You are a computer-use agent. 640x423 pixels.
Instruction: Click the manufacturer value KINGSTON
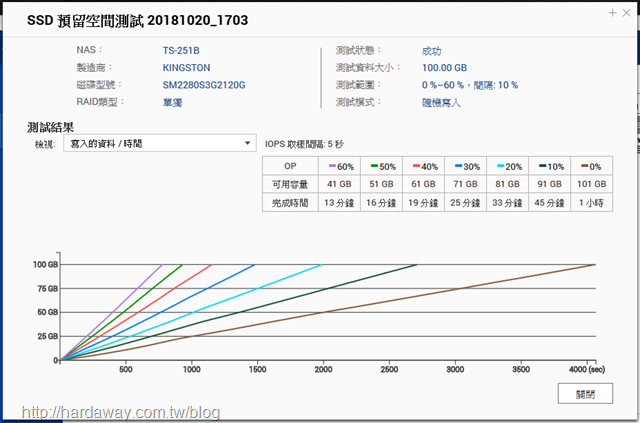pyautogui.click(x=186, y=68)
